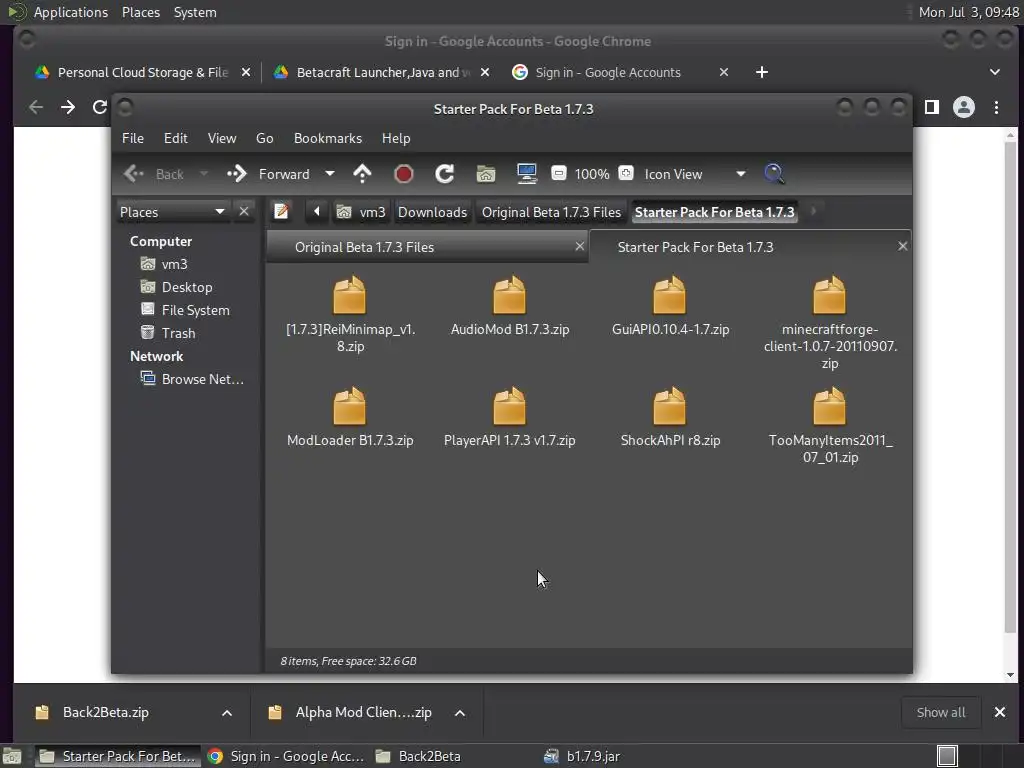Open the View menu
The height and width of the screenshot is (768, 1024).
click(x=222, y=138)
